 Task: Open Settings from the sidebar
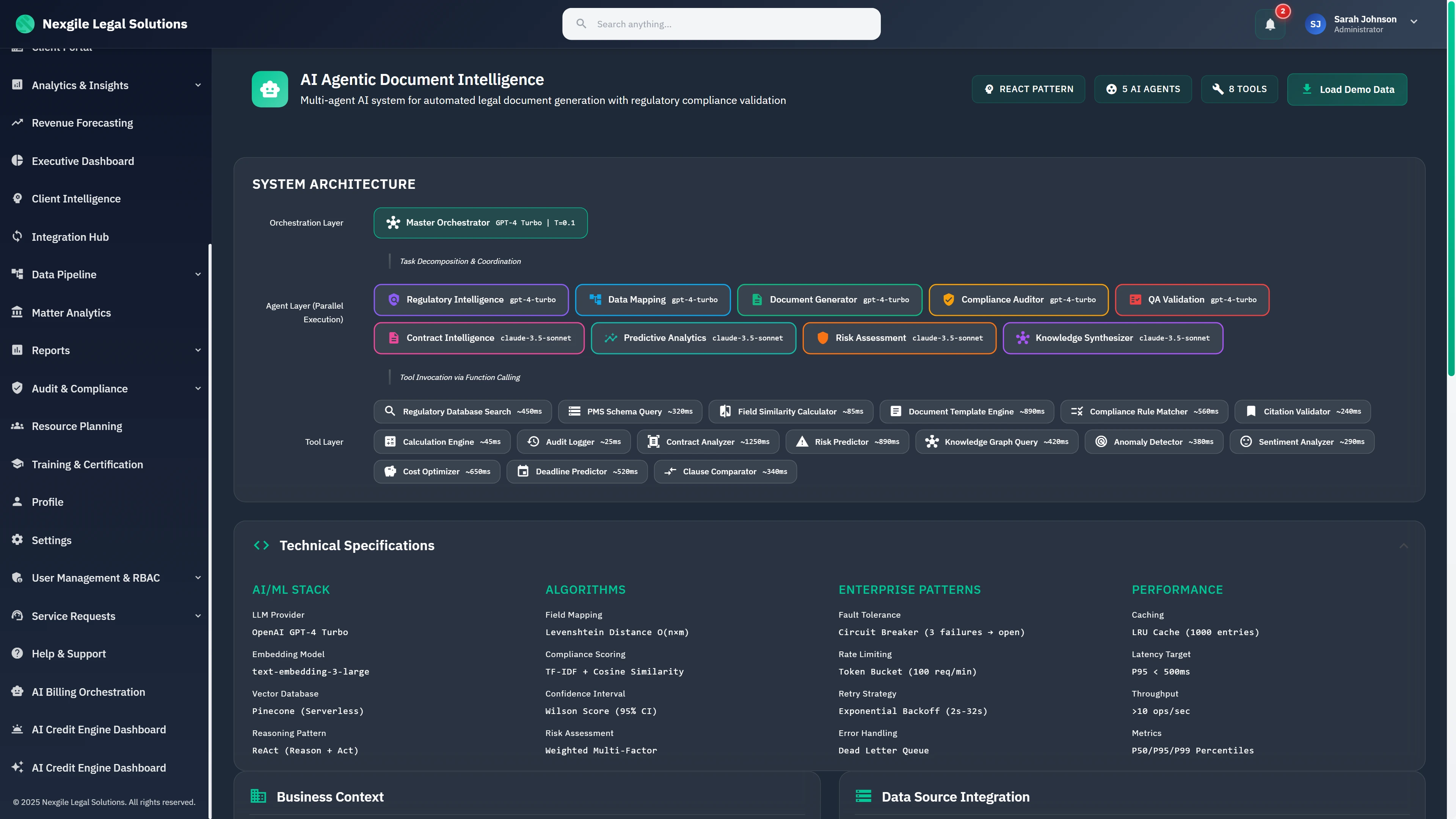point(52,540)
